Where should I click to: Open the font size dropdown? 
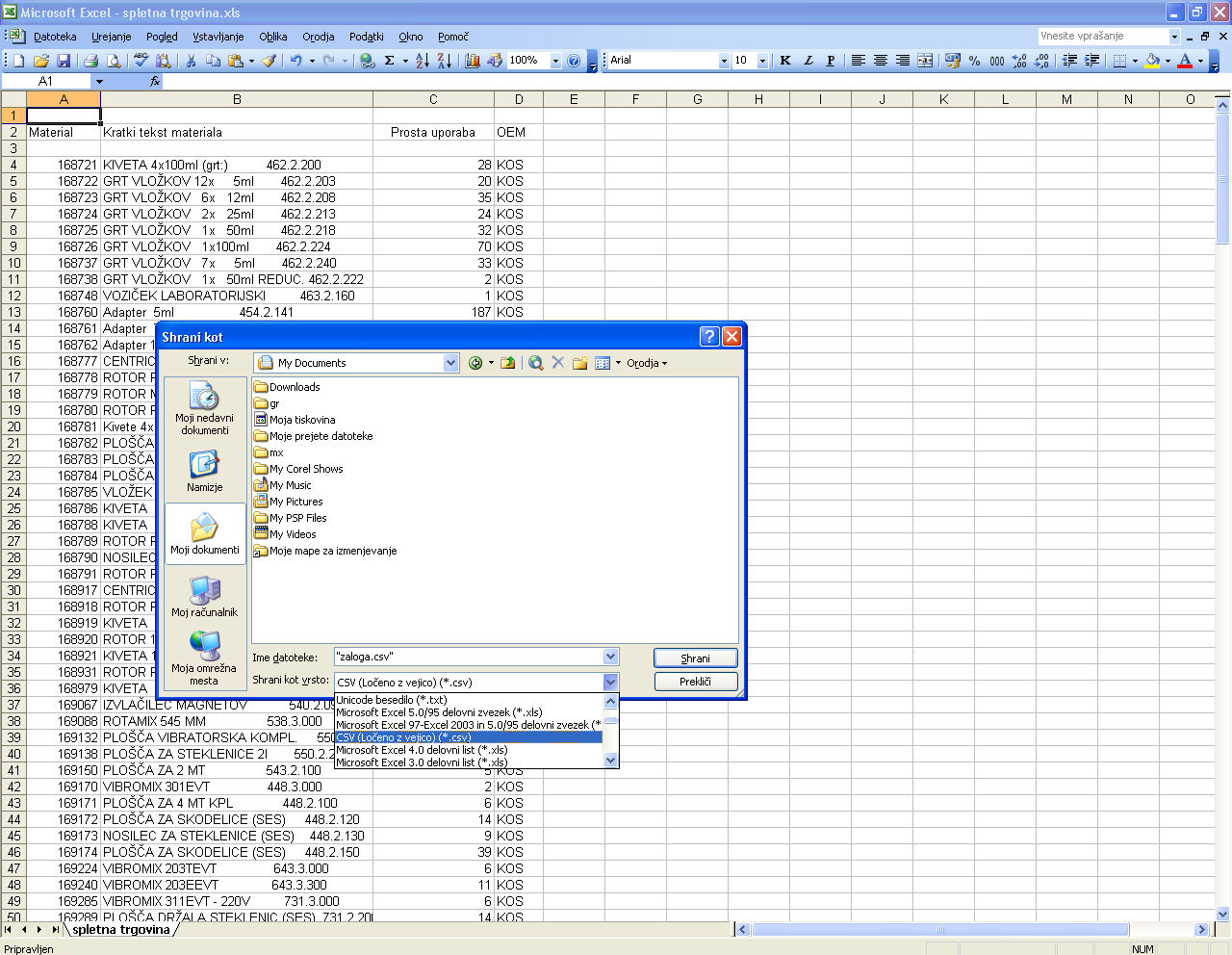(x=762, y=61)
